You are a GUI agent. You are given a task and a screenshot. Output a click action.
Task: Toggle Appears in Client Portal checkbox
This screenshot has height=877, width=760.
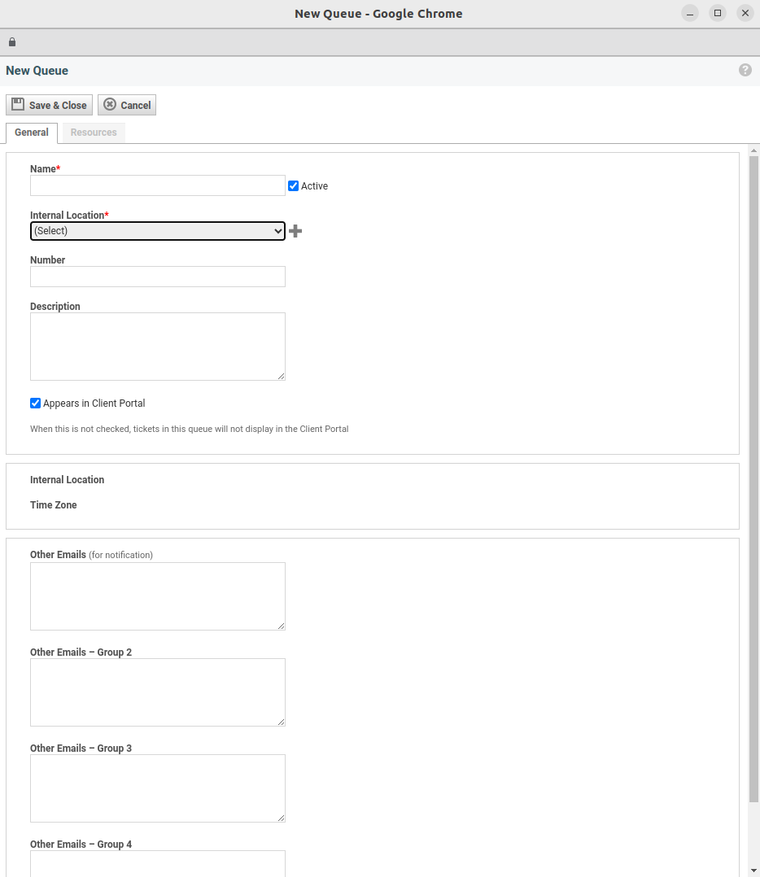click(36, 403)
